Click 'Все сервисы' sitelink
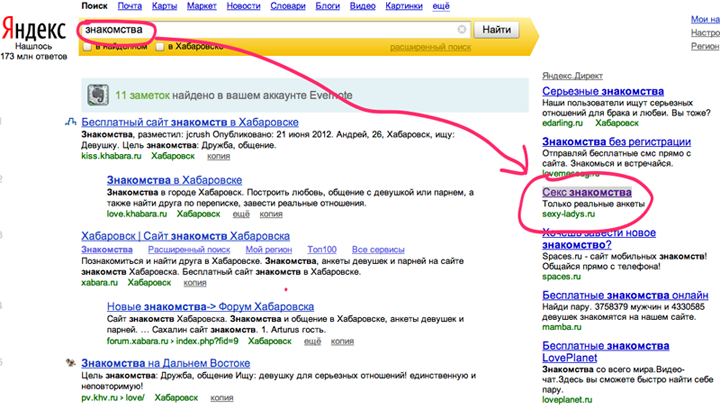Viewport: 720px width, 410px height. (378, 249)
